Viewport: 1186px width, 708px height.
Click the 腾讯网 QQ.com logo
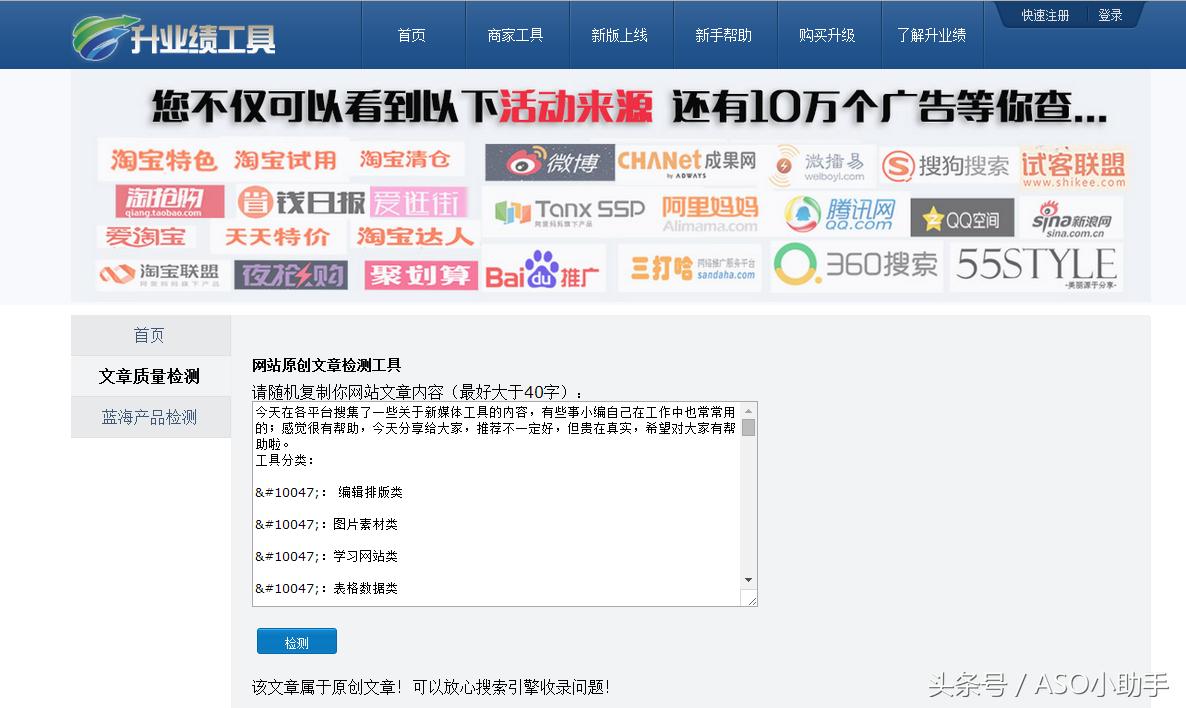(838, 214)
